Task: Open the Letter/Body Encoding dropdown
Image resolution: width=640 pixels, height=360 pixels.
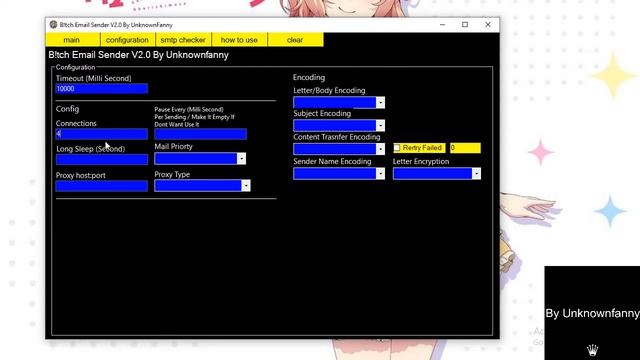Action: click(x=380, y=102)
